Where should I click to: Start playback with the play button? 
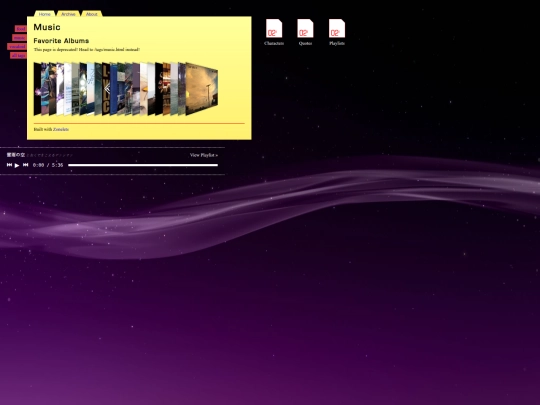[17, 165]
